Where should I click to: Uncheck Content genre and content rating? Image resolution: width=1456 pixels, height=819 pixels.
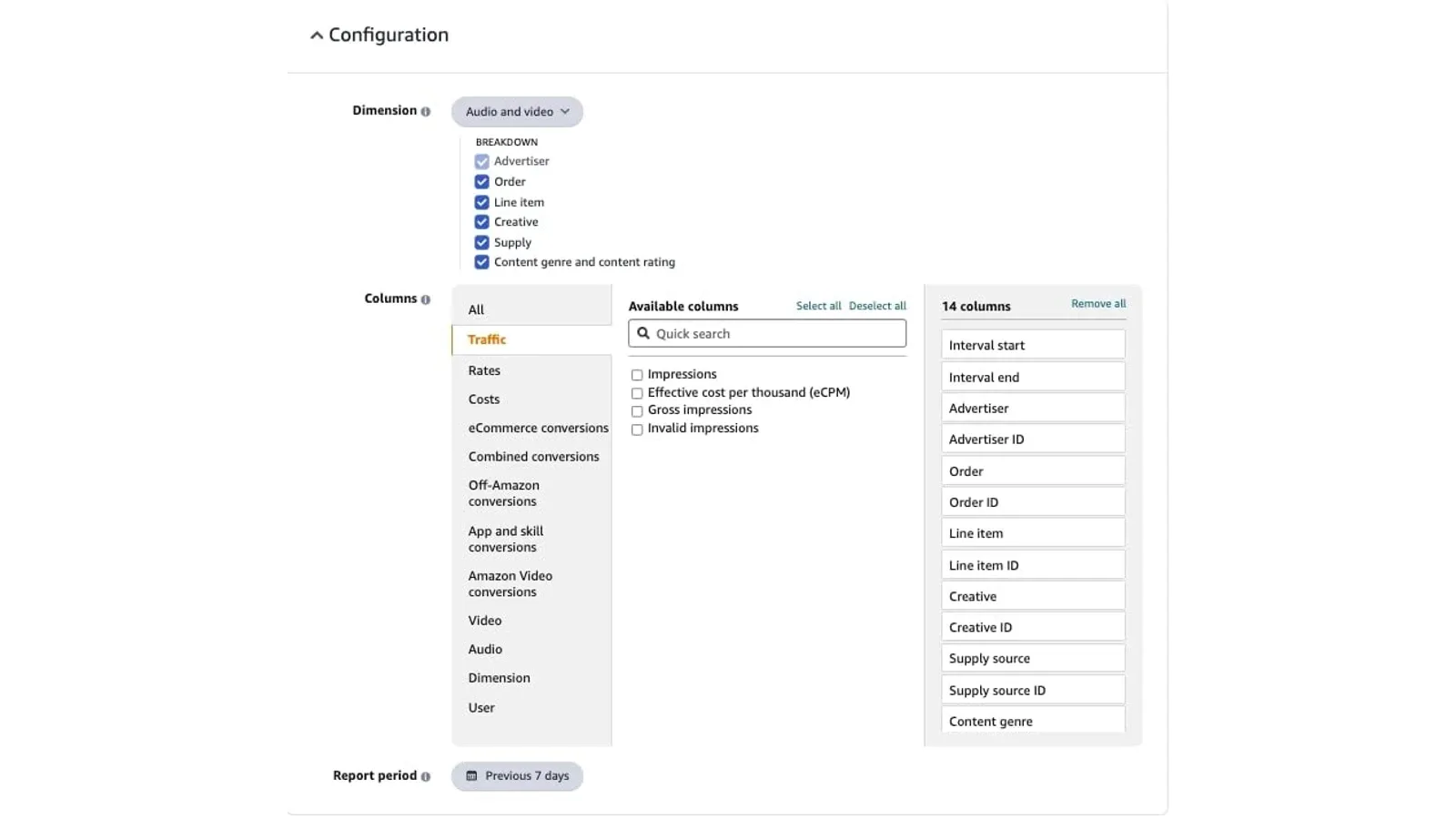click(481, 262)
